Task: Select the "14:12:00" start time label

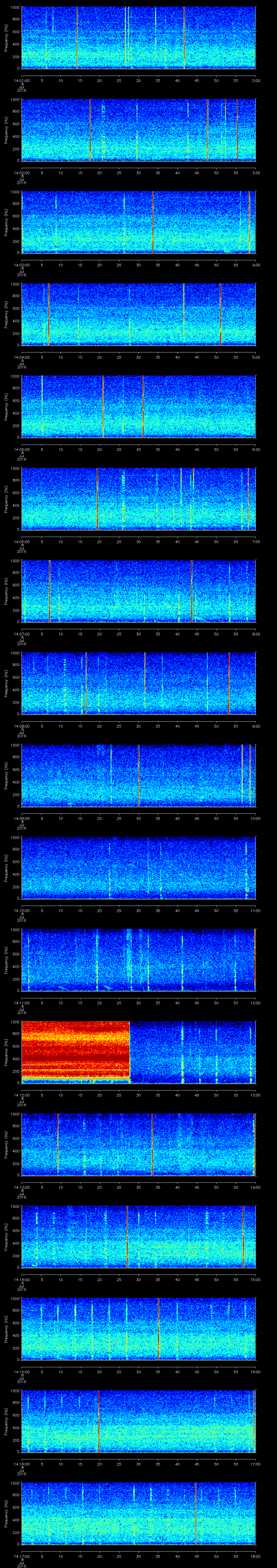Action: pos(21,1095)
